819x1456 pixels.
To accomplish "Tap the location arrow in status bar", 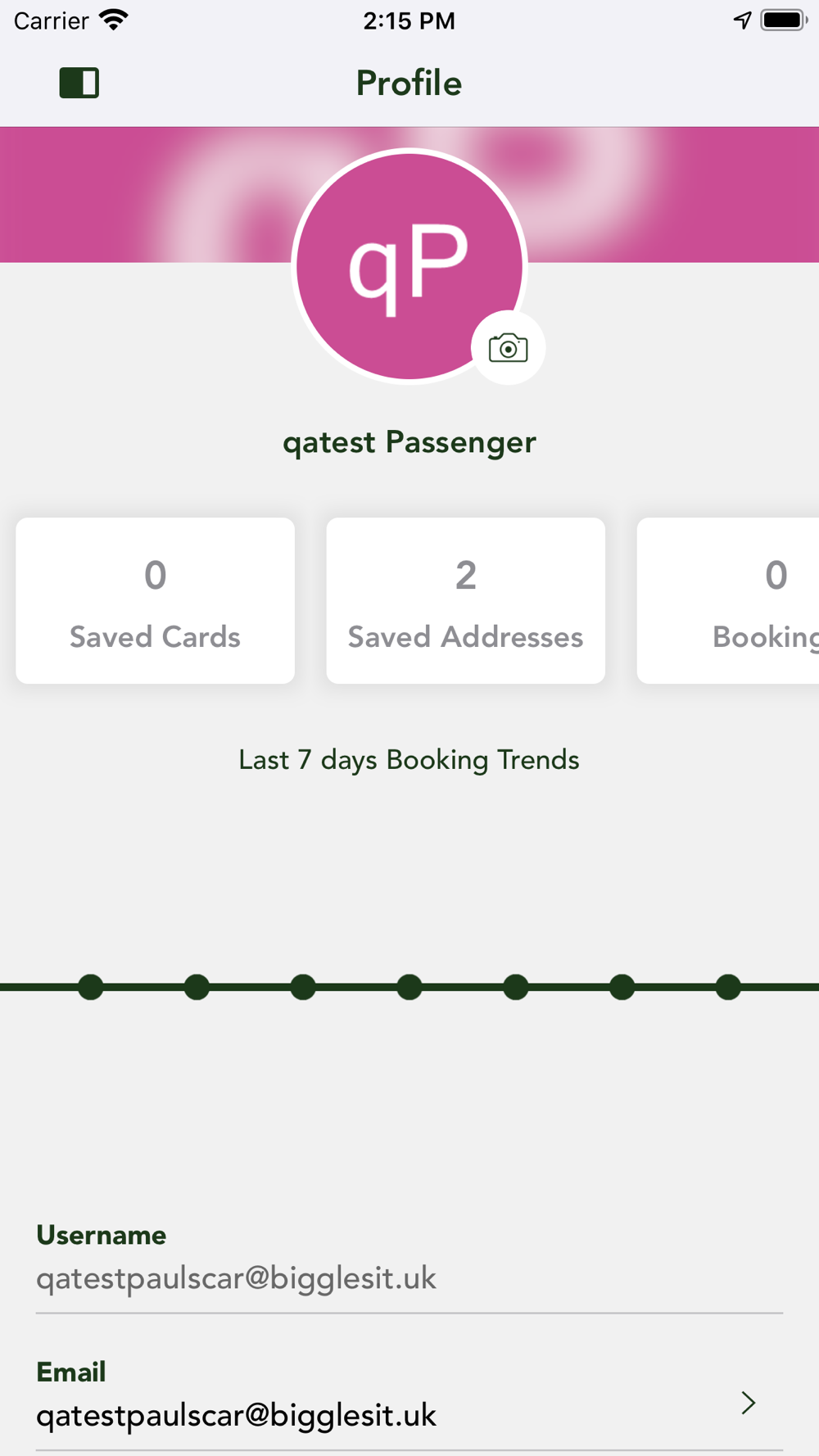I will point(742,20).
